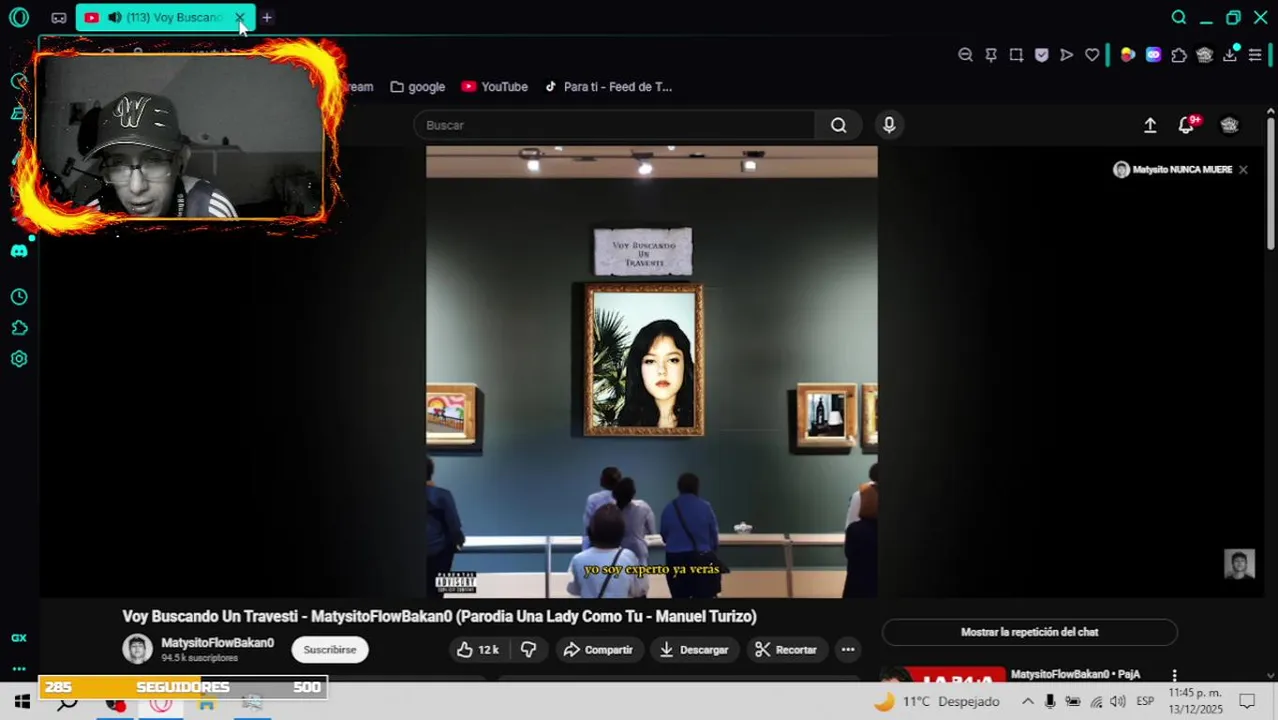Open the Opera GX main menu logo
The width and height of the screenshot is (1278, 720).
click(19, 17)
